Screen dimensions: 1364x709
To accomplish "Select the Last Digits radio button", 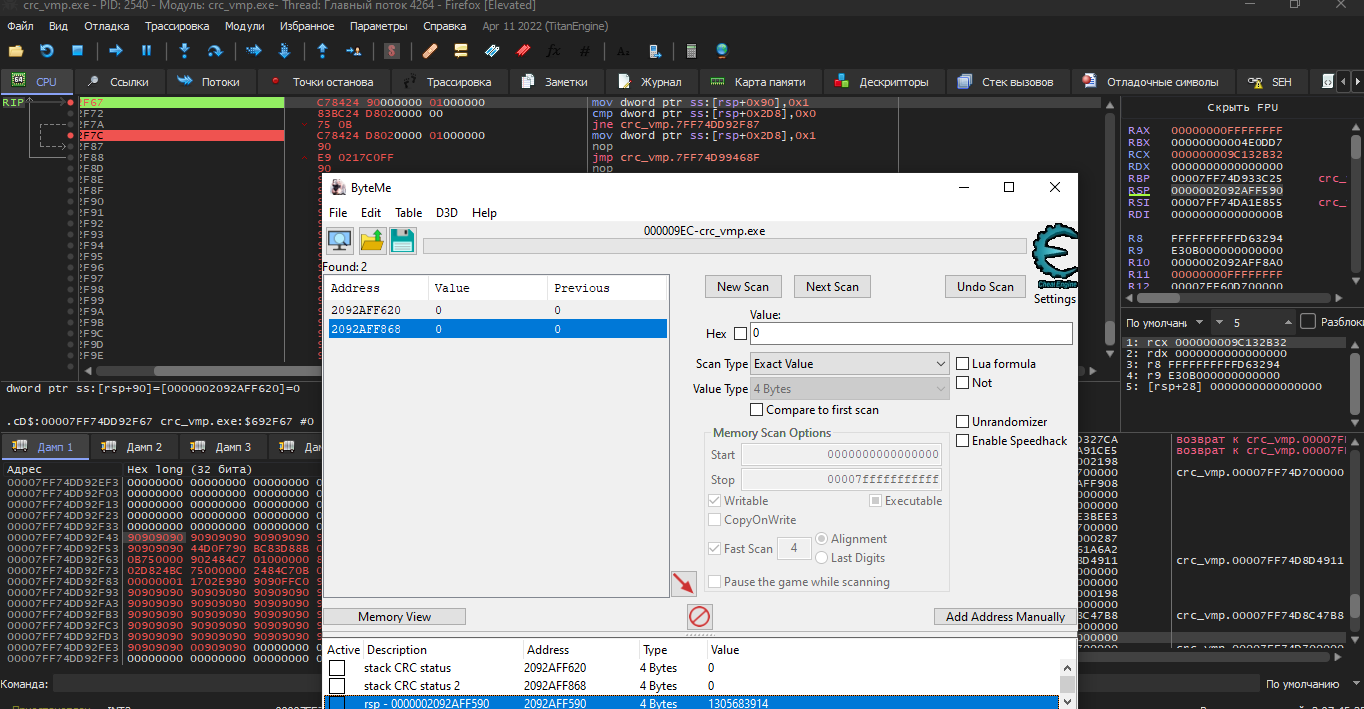I will [x=822, y=558].
